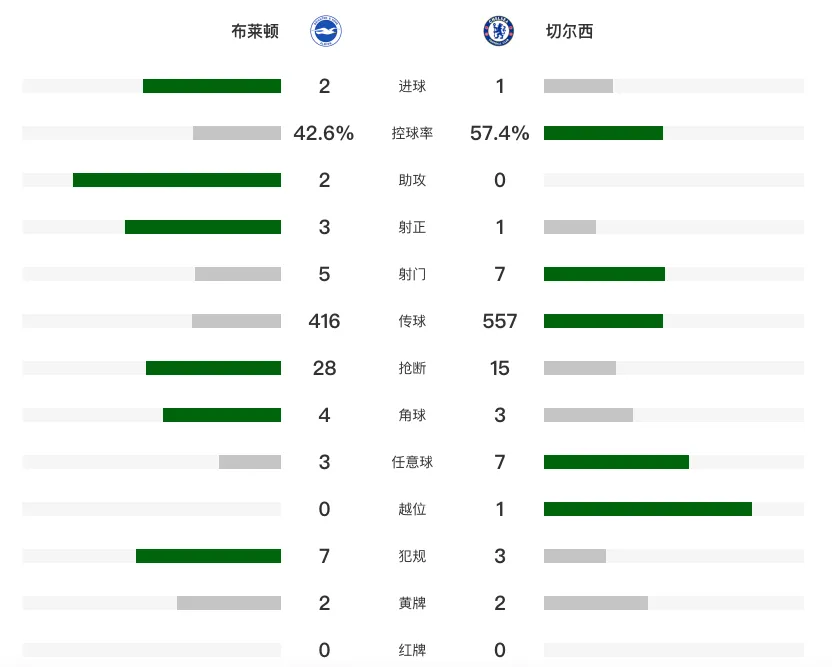
Task: Click Brighton's green 助攻 bar
Action: pyautogui.click(x=177, y=180)
